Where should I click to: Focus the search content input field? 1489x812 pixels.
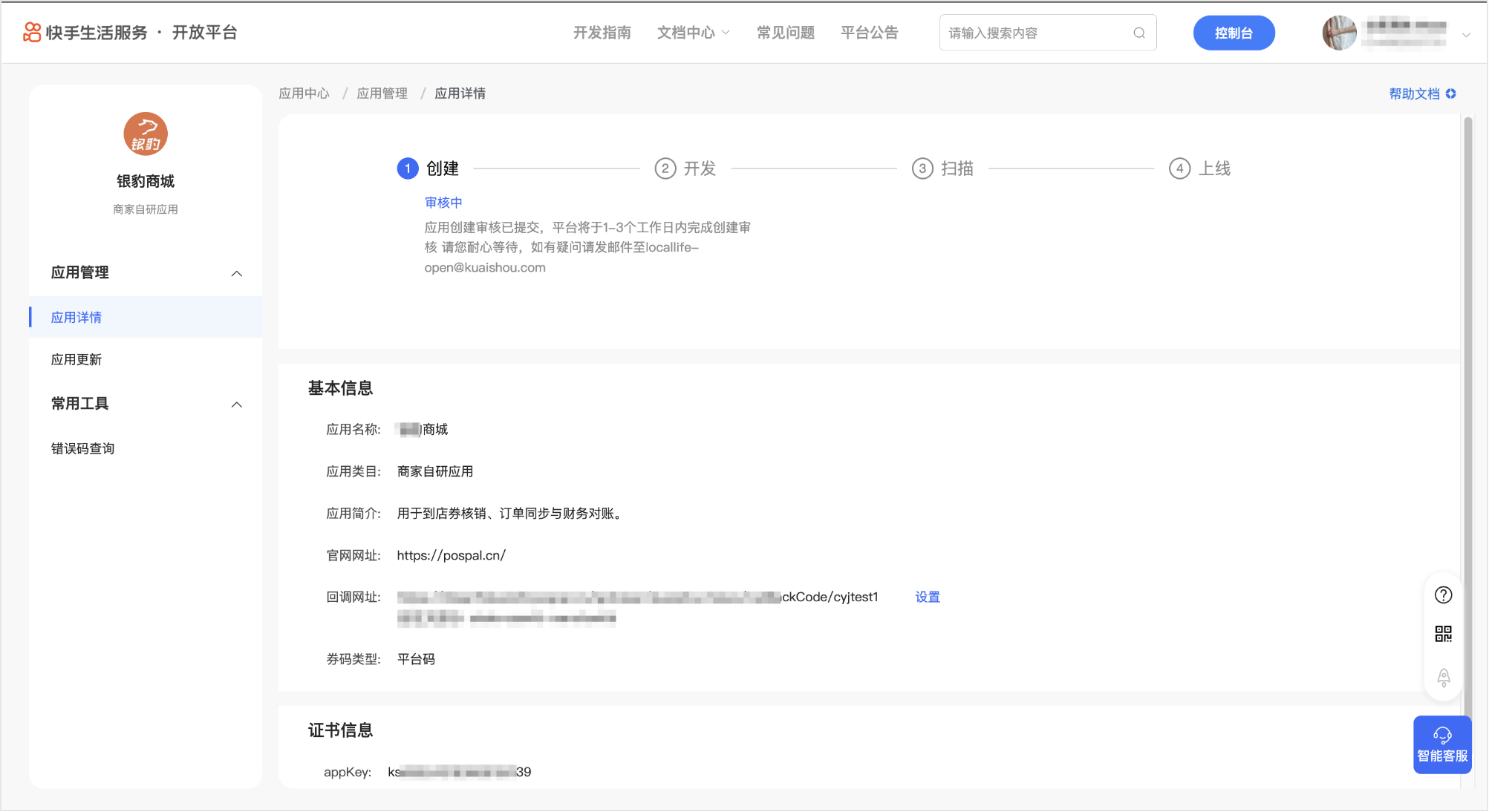click(x=1036, y=33)
